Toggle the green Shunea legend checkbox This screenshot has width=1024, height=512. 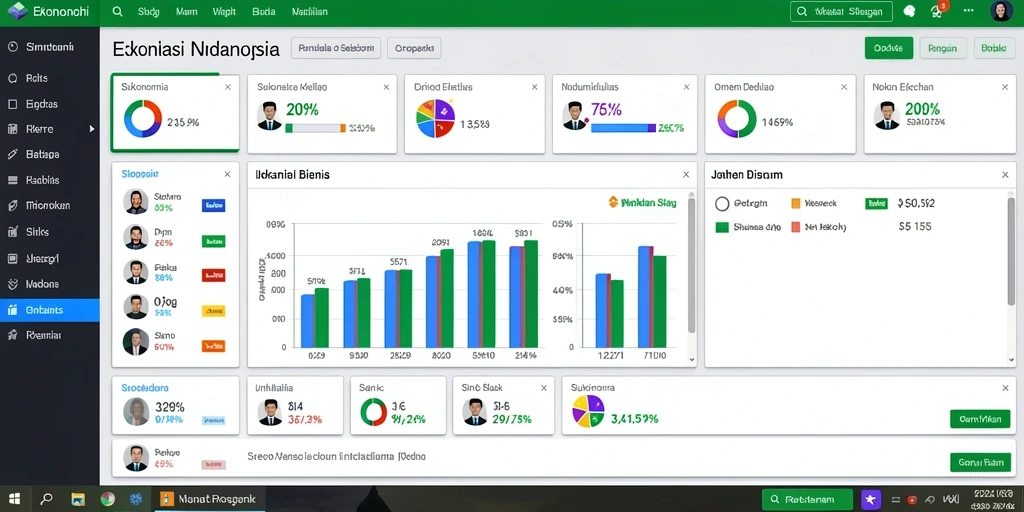pyautogui.click(x=722, y=227)
